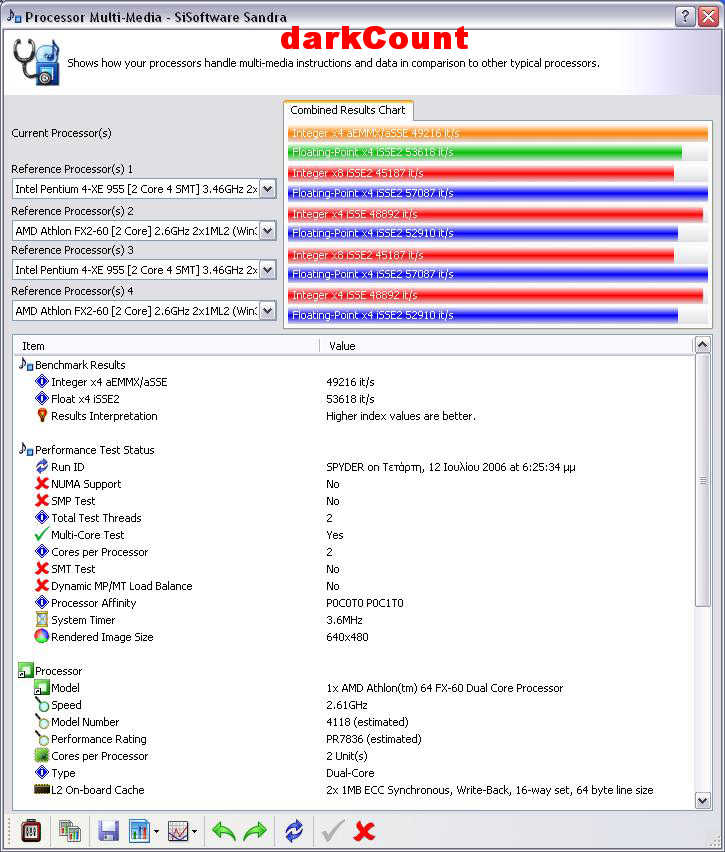The width and height of the screenshot is (725, 852).
Task: Click the stethoscope module icon in header
Action: tap(35, 62)
